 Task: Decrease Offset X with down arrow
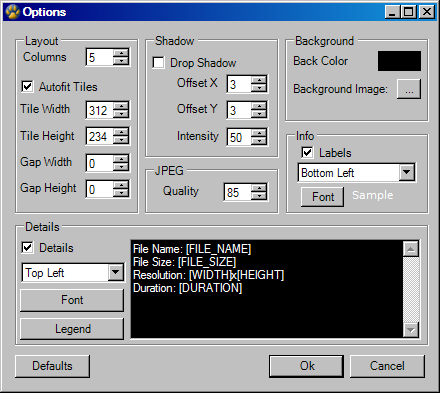pos(259,88)
